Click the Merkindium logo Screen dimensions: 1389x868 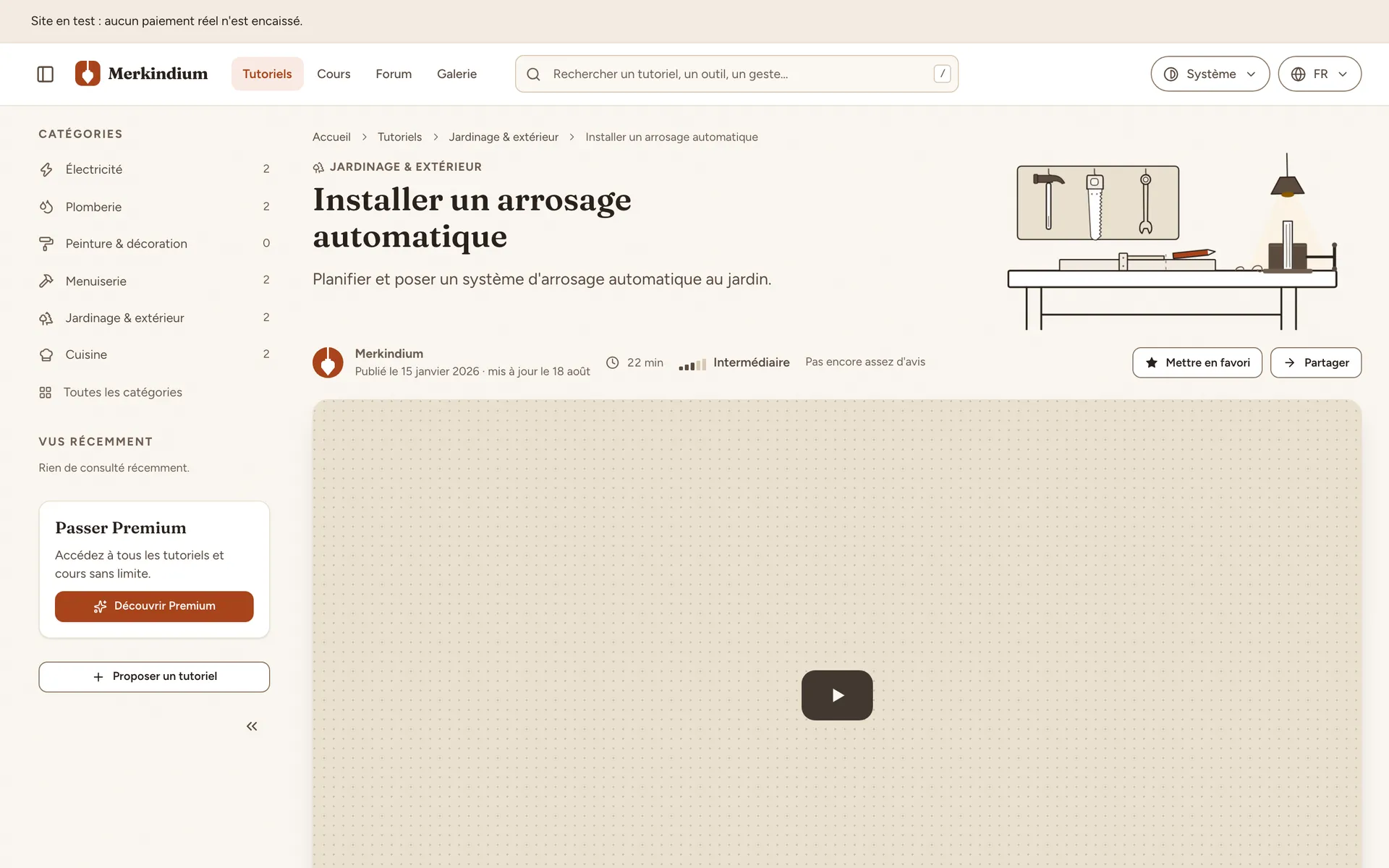(x=142, y=74)
